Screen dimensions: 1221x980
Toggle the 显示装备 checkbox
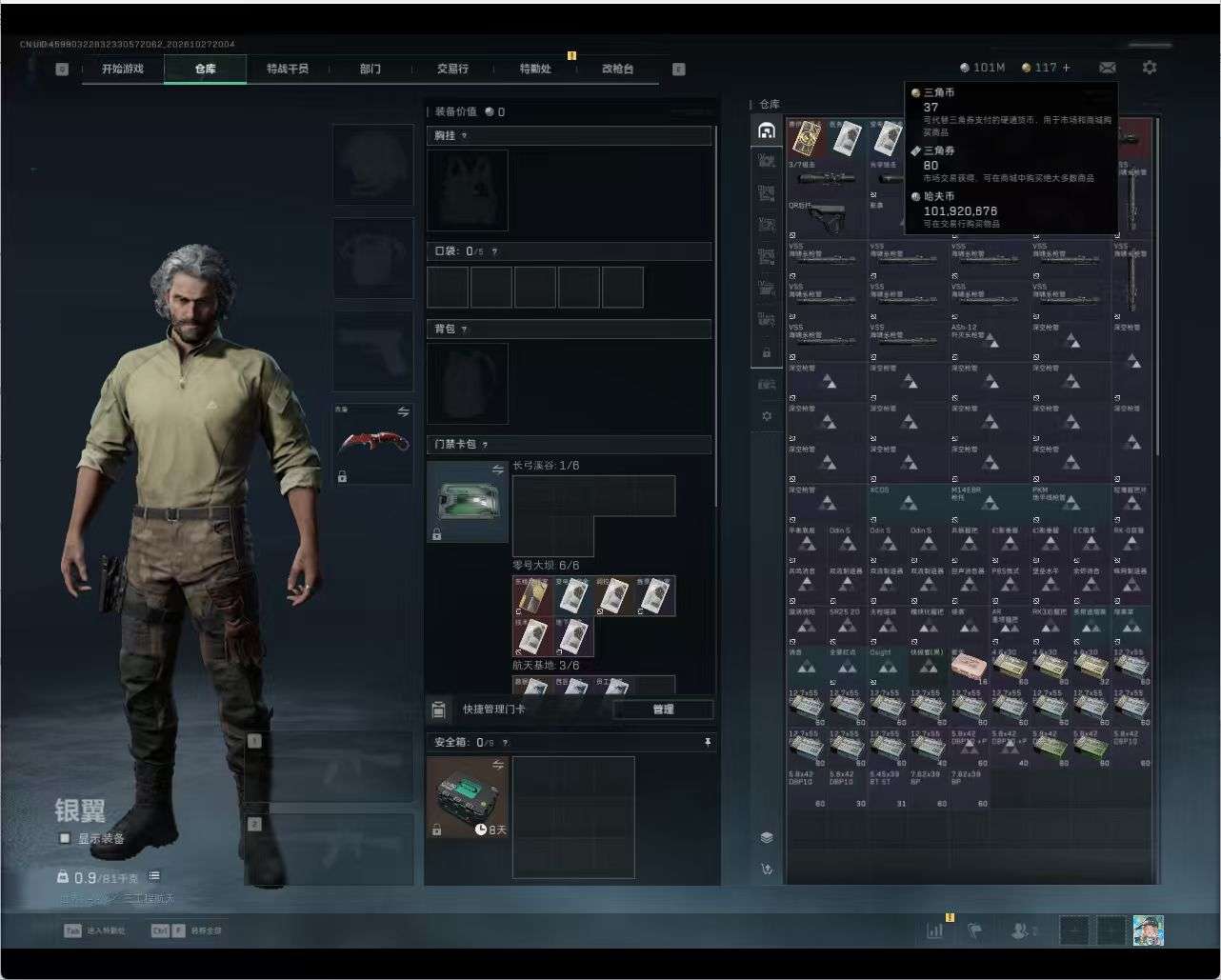pyautogui.click(x=65, y=838)
